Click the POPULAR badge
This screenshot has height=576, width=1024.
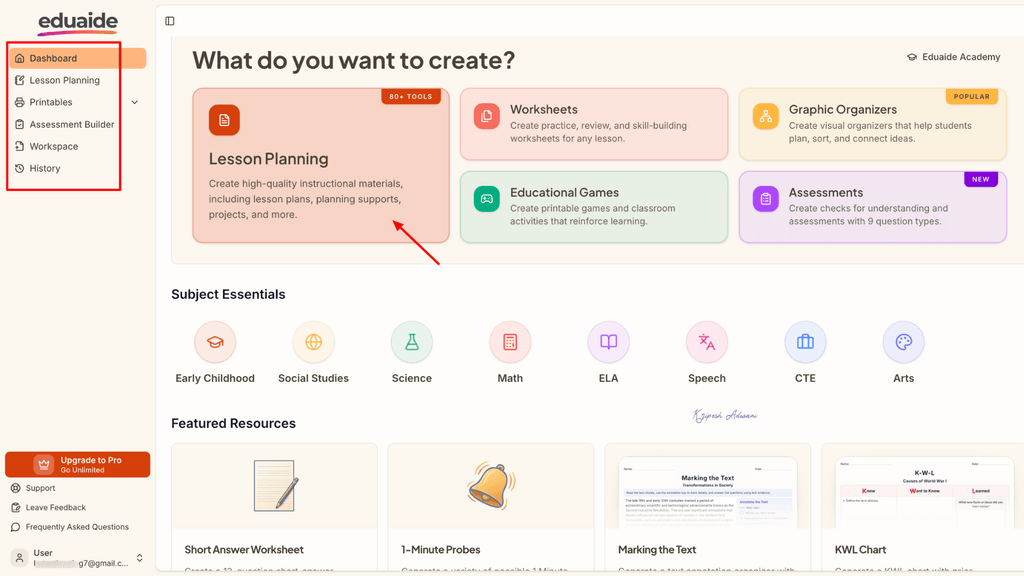pyautogui.click(x=972, y=97)
